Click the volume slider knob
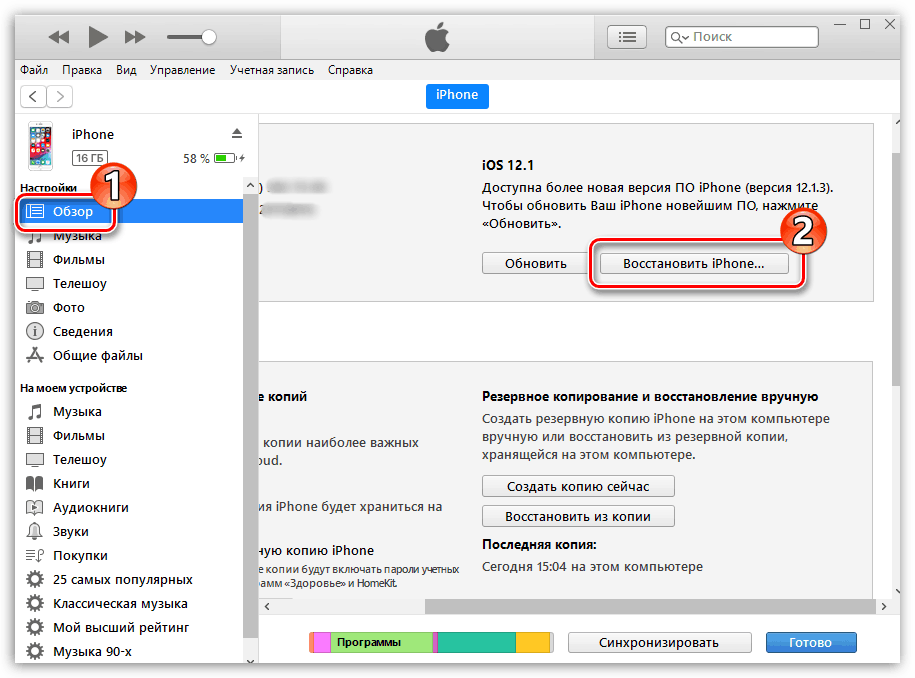 tap(209, 37)
